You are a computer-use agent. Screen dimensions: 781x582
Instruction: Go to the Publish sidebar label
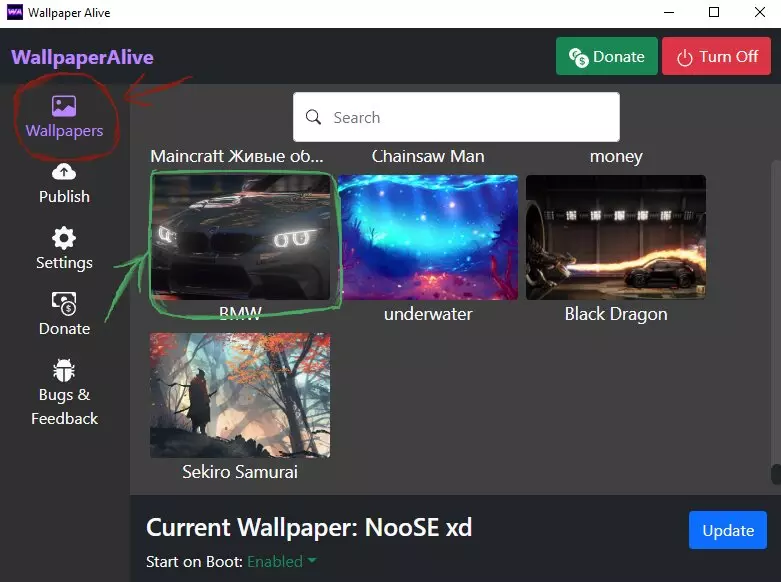[64, 196]
